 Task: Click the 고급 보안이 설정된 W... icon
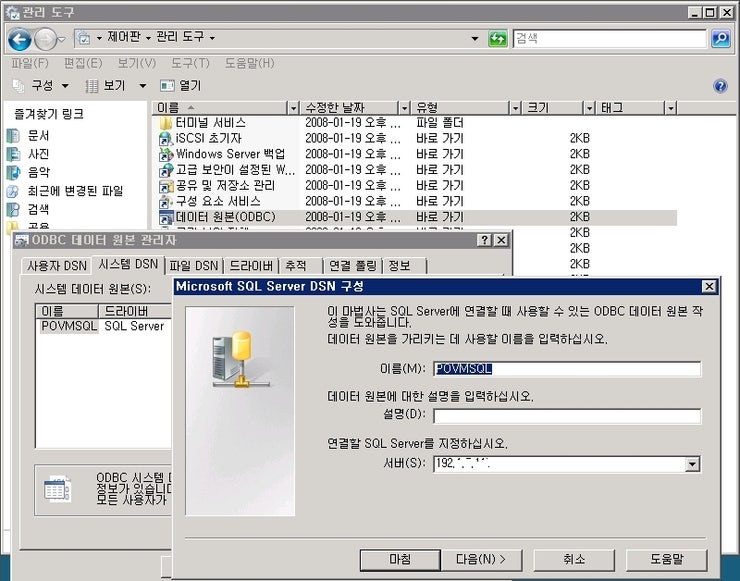(x=166, y=170)
